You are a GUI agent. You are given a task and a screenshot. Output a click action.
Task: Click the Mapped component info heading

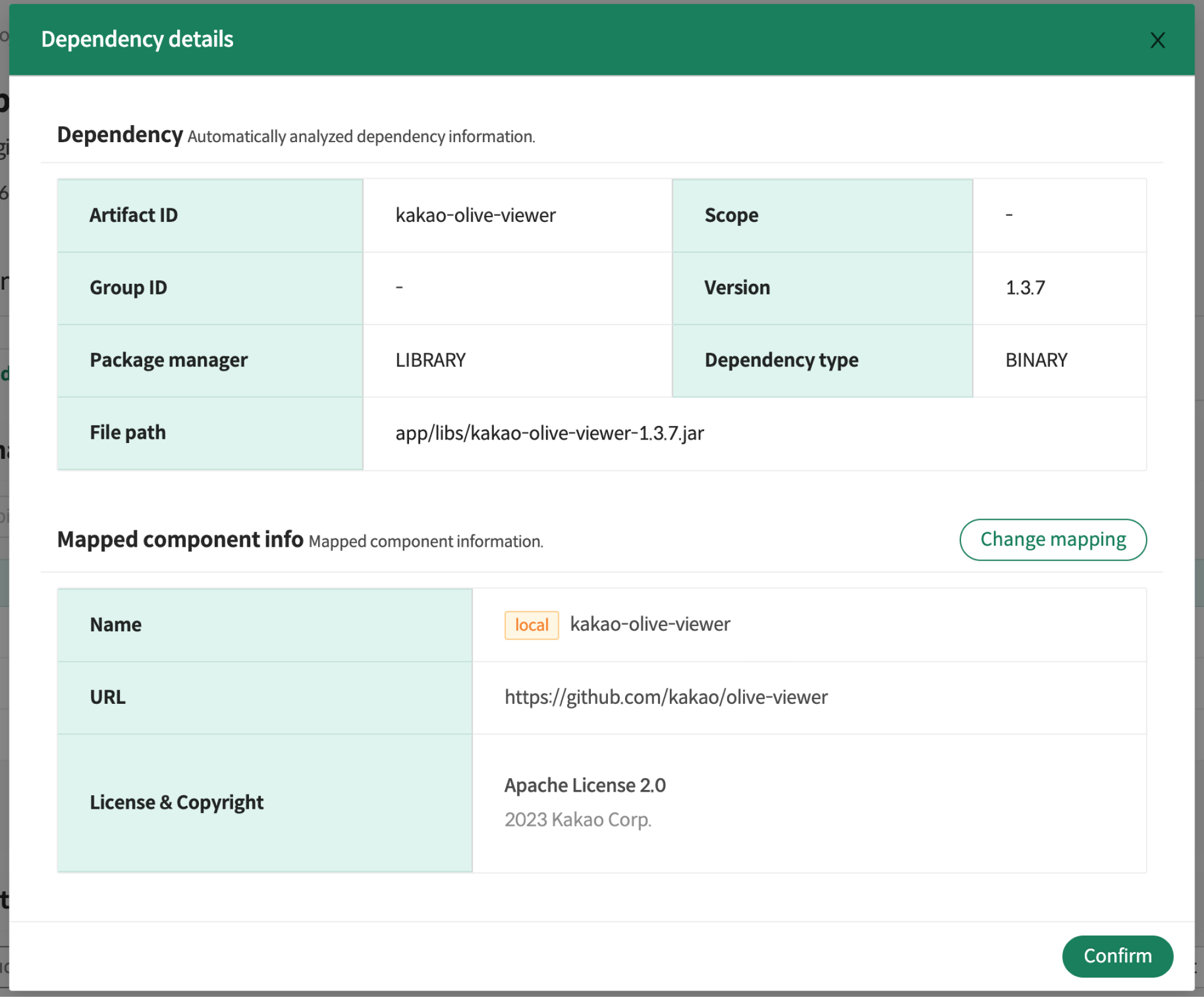[180, 539]
